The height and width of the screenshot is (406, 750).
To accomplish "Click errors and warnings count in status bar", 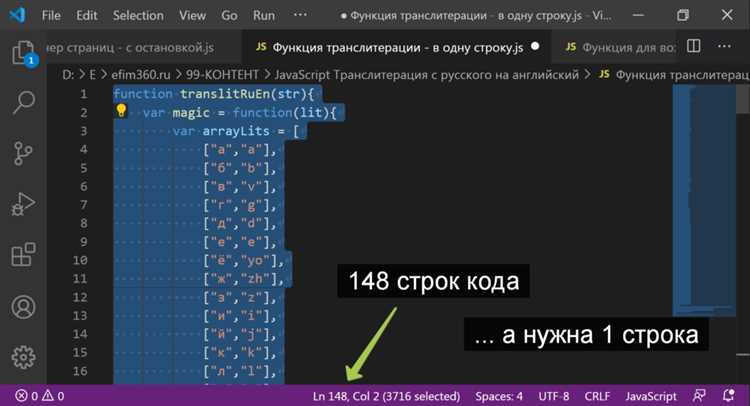I will pos(40,396).
